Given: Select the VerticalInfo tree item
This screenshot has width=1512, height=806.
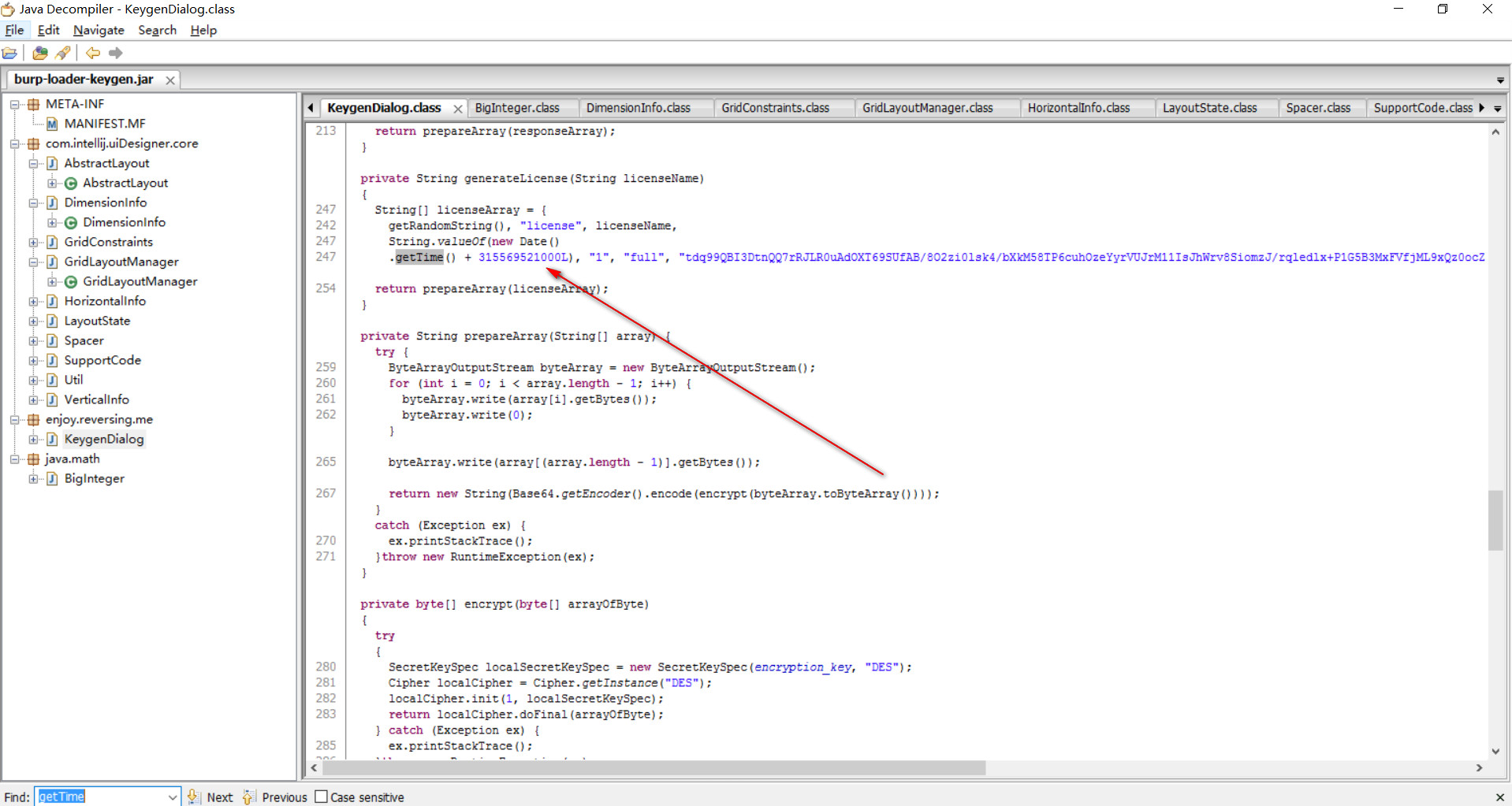Looking at the screenshot, I should (x=96, y=399).
